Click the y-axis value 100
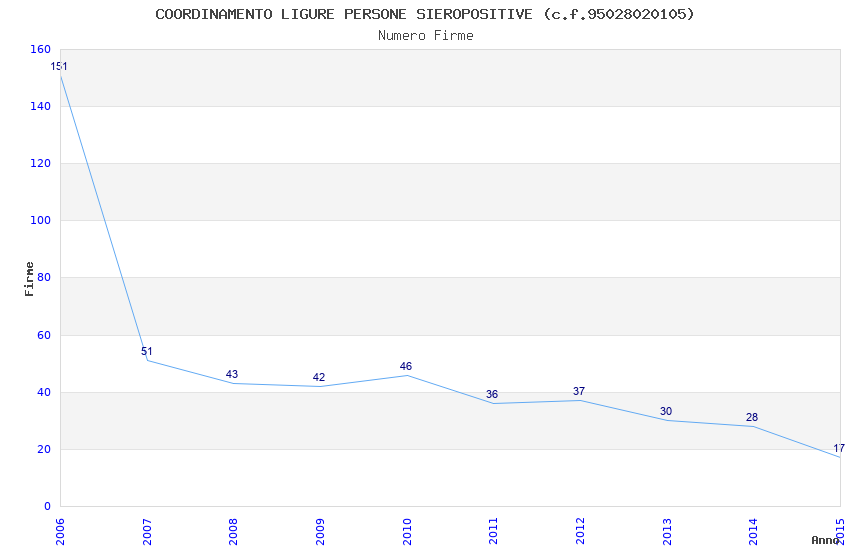The height and width of the screenshot is (550, 850). 41,221
